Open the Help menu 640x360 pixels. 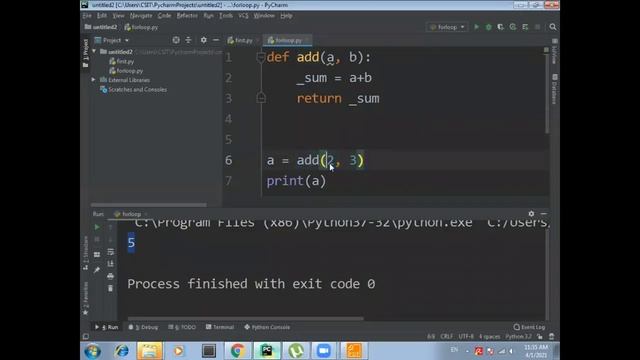[286, 16]
